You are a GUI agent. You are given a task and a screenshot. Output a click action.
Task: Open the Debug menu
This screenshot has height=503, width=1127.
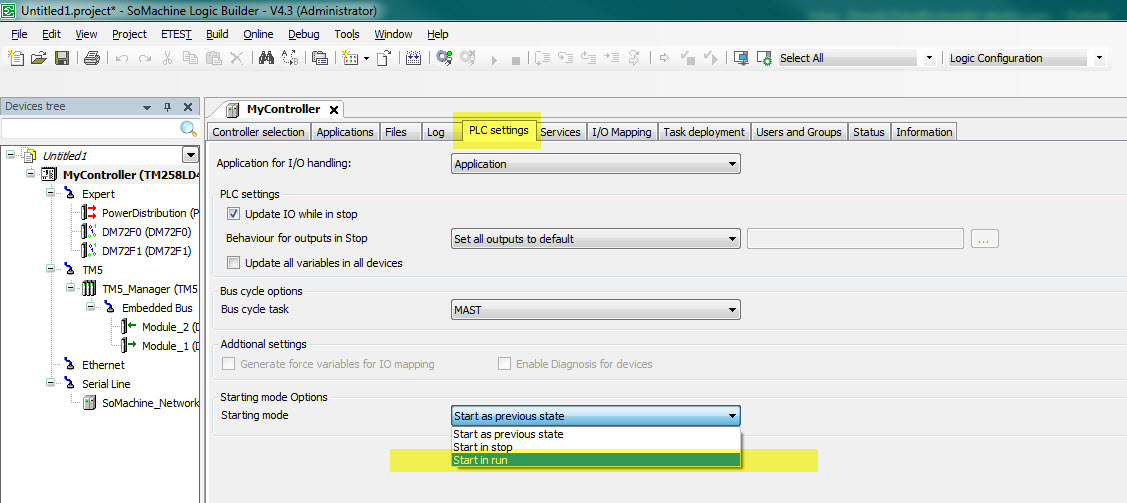(x=303, y=34)
